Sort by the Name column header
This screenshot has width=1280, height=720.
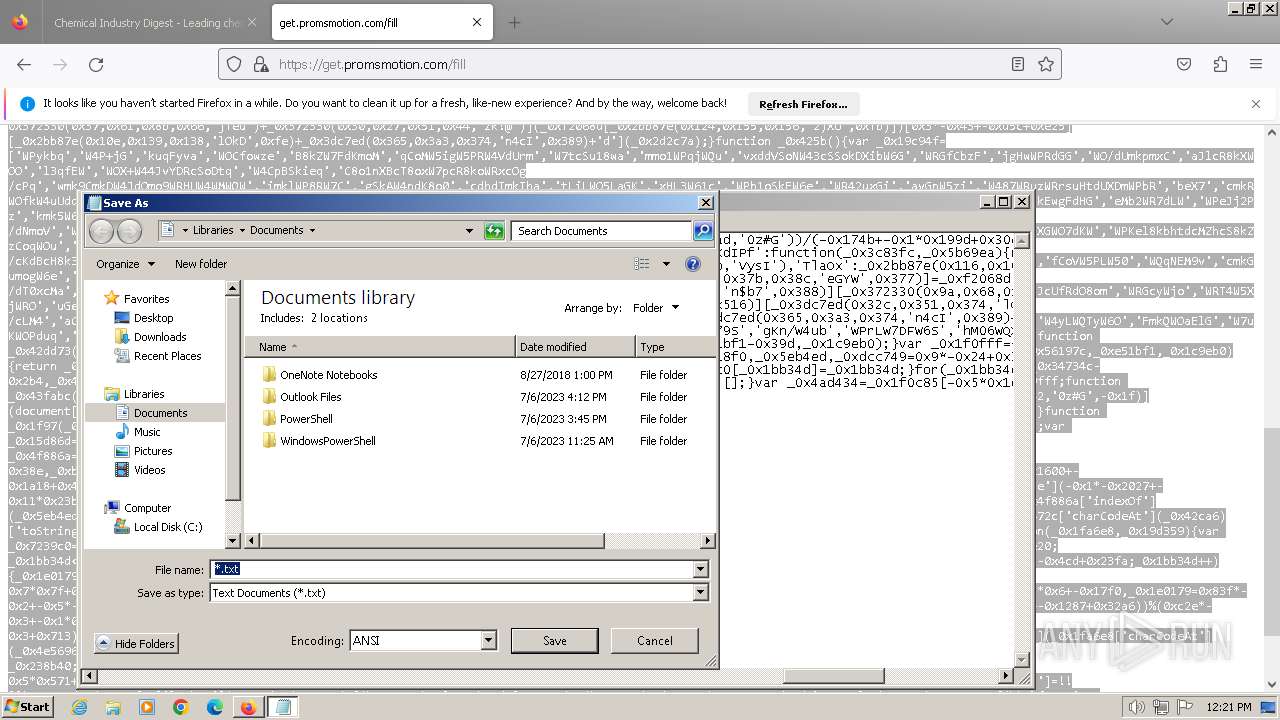(380, 347)
